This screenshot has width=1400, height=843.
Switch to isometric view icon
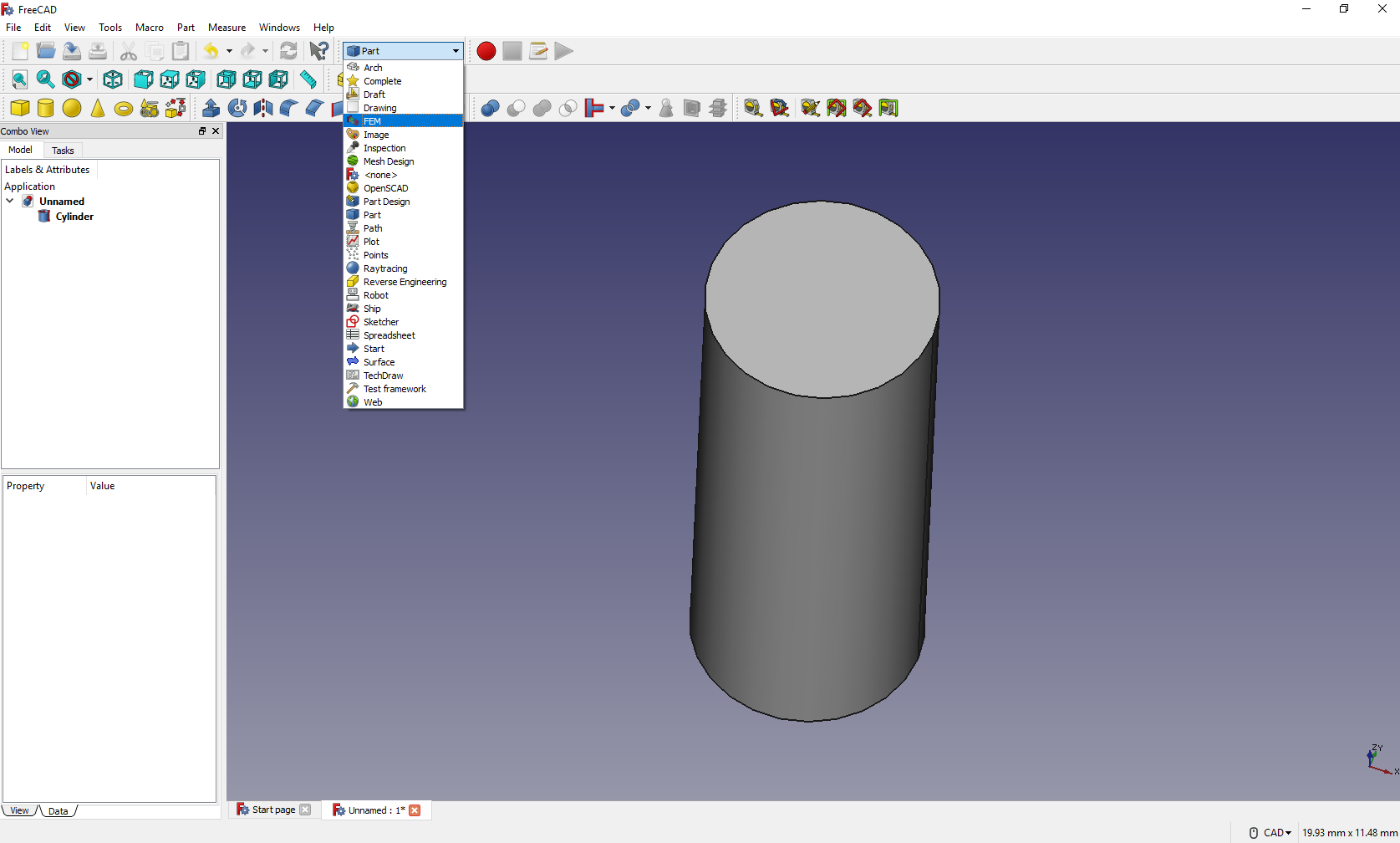tap(113, 79)
